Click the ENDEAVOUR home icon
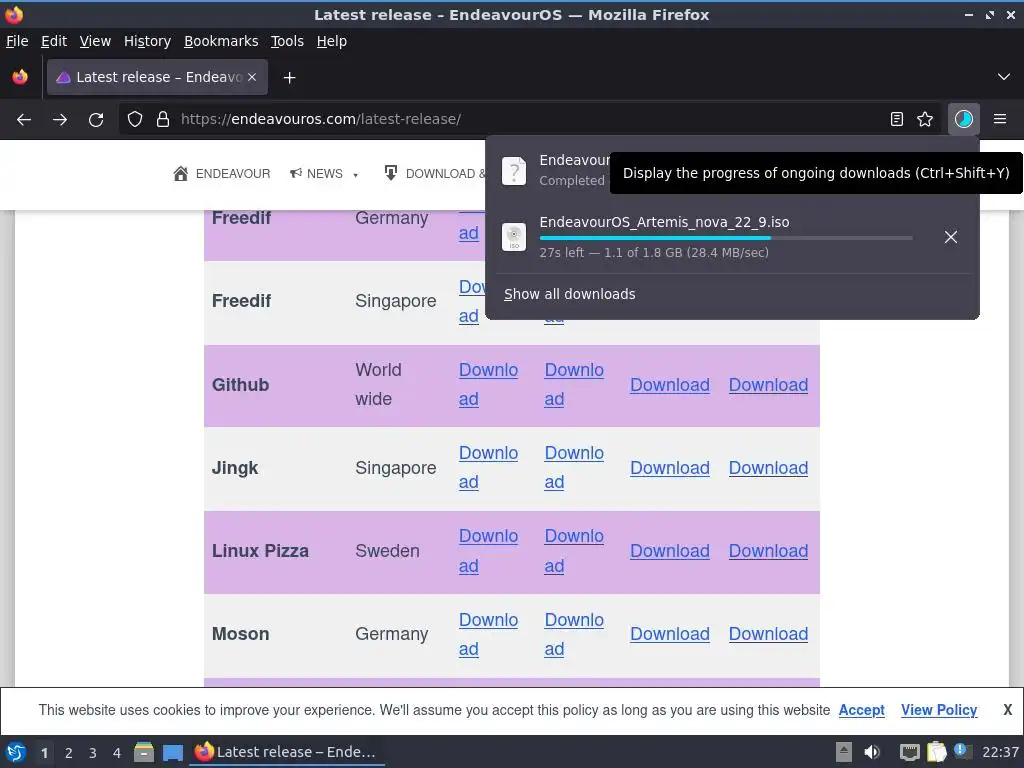This screenshot has height=768, width=1024. pos(181,174)
